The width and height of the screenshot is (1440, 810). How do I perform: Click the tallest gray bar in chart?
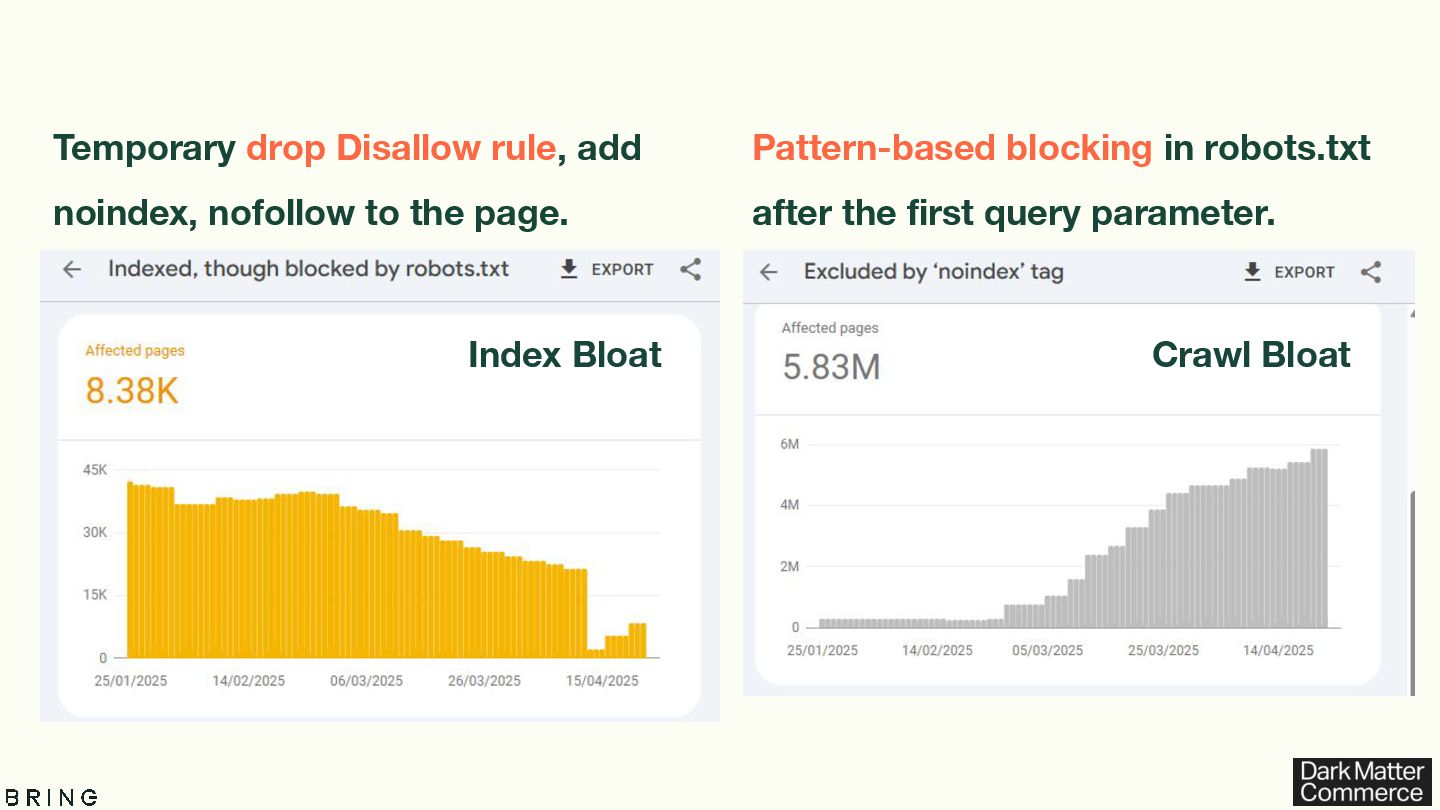click(1319, 540)
